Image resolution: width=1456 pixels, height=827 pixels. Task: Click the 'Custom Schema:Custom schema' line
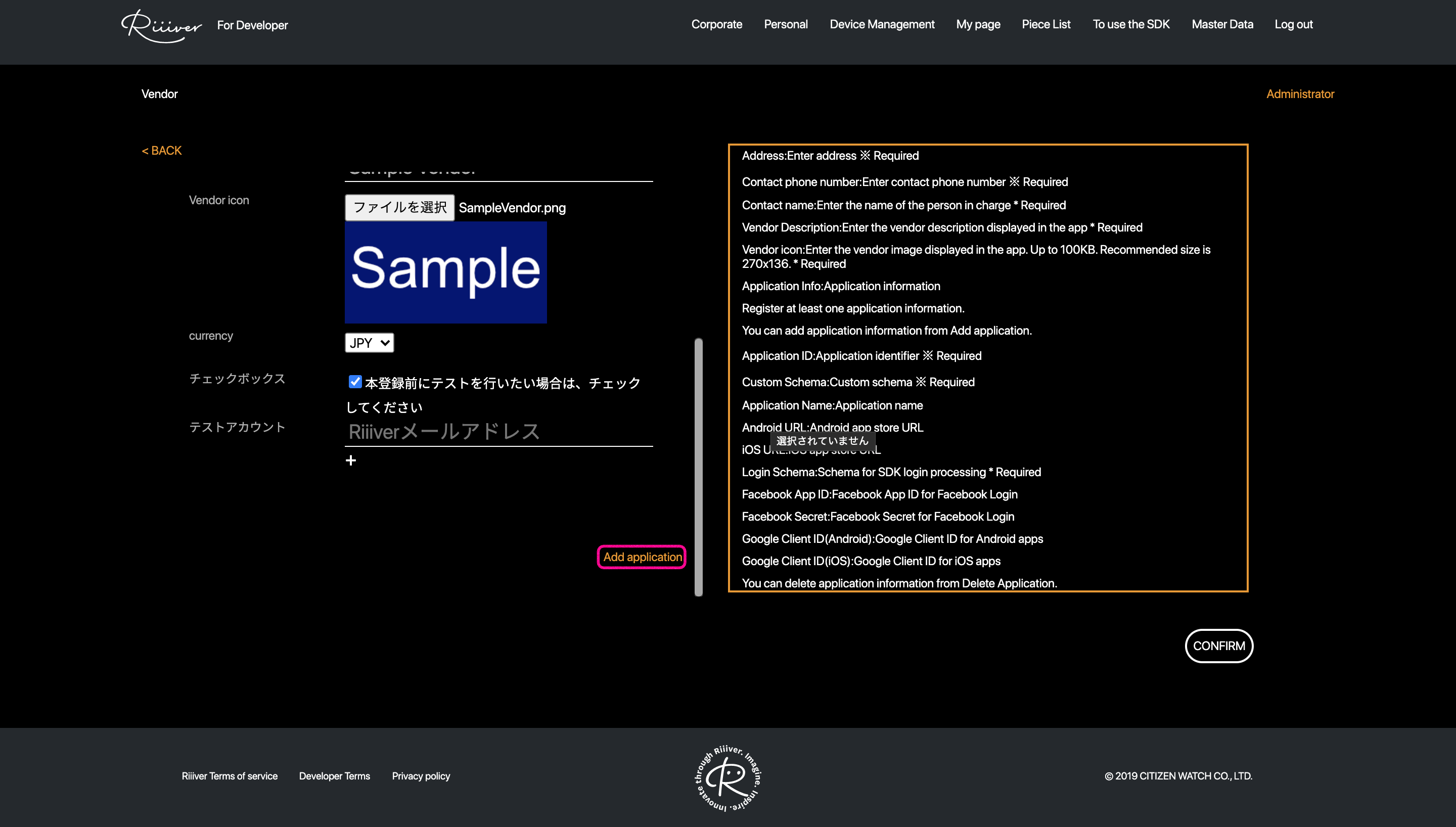coord(858,382)
